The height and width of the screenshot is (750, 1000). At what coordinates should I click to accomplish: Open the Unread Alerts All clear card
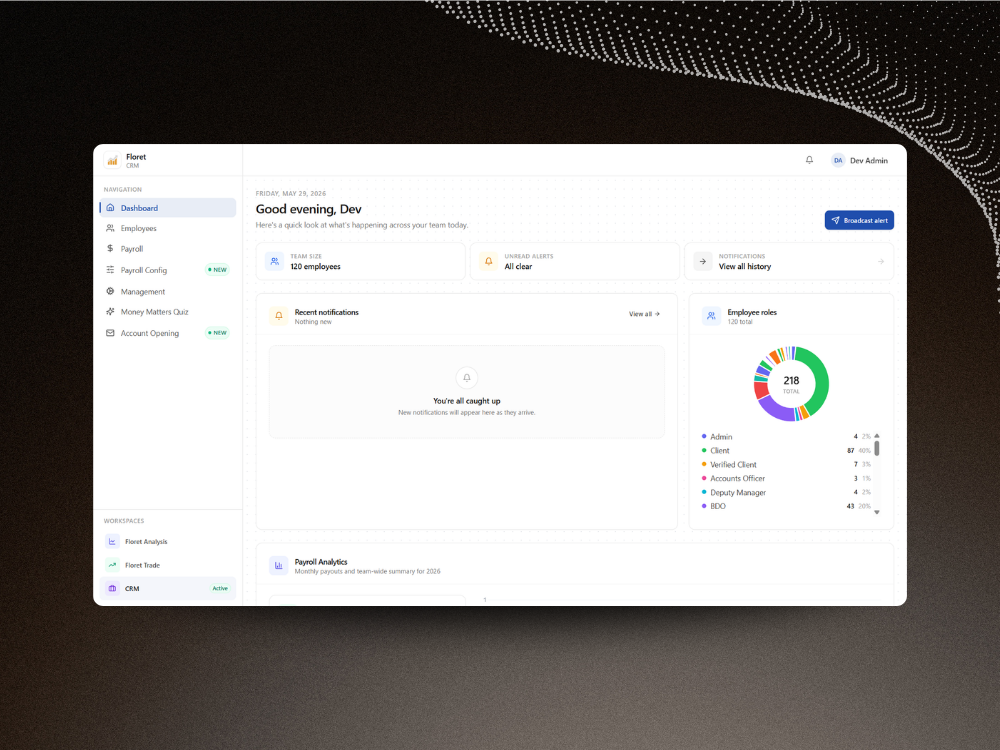pos(575,261)
